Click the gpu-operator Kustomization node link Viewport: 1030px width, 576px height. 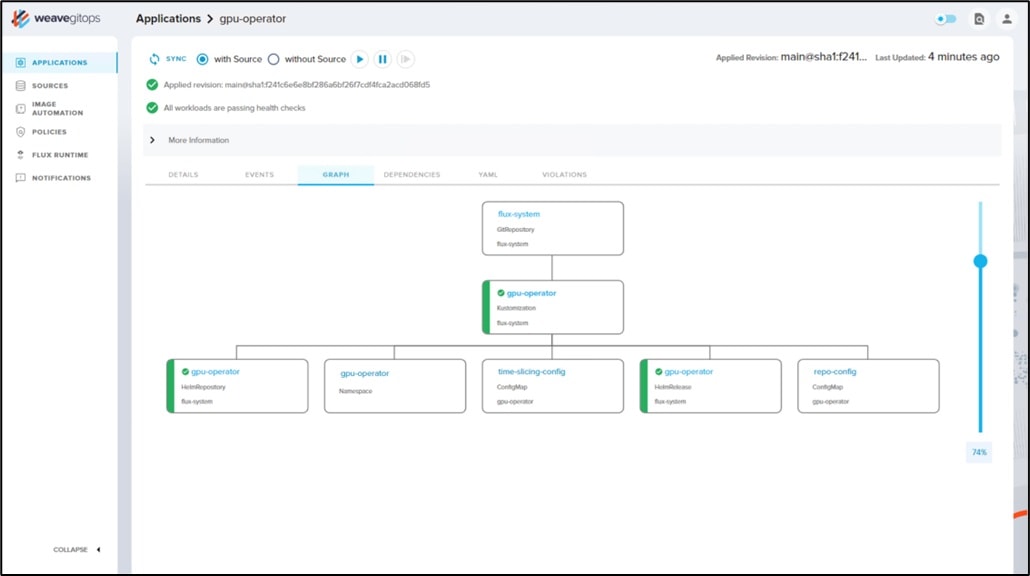tap(531, 293)
